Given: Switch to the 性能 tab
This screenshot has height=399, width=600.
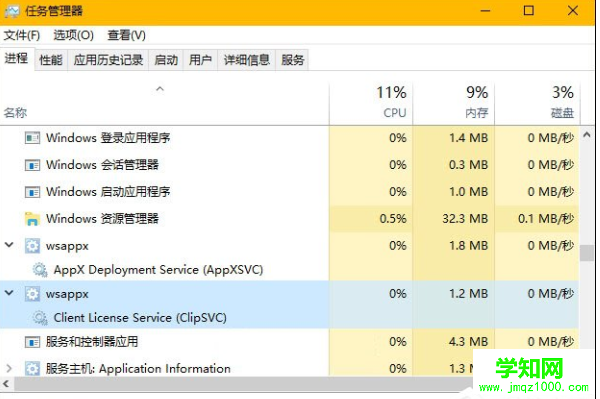Looking at the screenshot, I should 51,60.
